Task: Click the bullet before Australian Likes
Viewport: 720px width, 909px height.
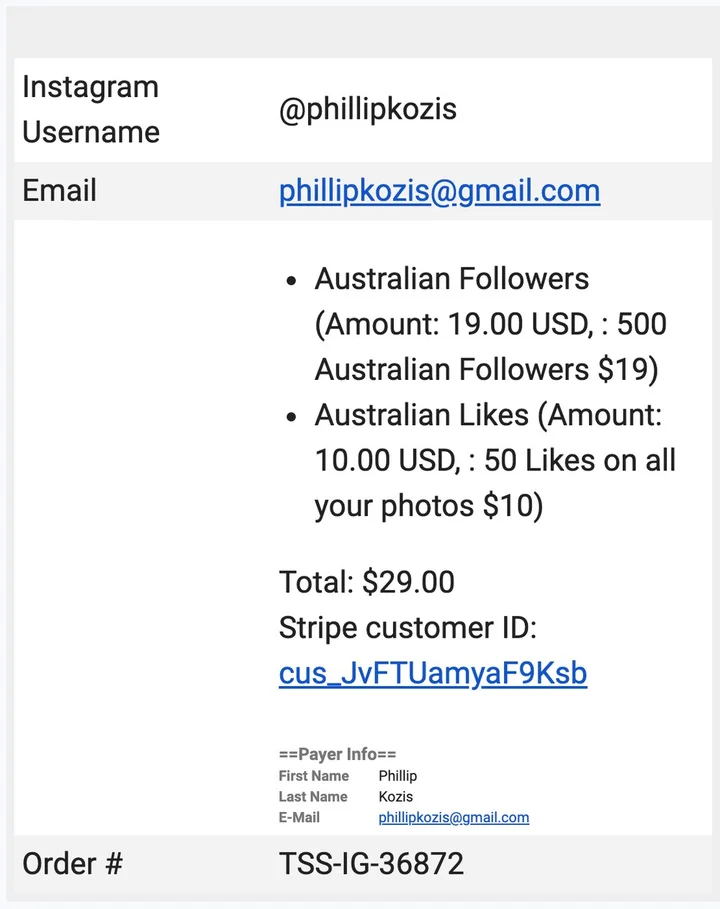Action: pyautogui.click(x=291, y=417)
